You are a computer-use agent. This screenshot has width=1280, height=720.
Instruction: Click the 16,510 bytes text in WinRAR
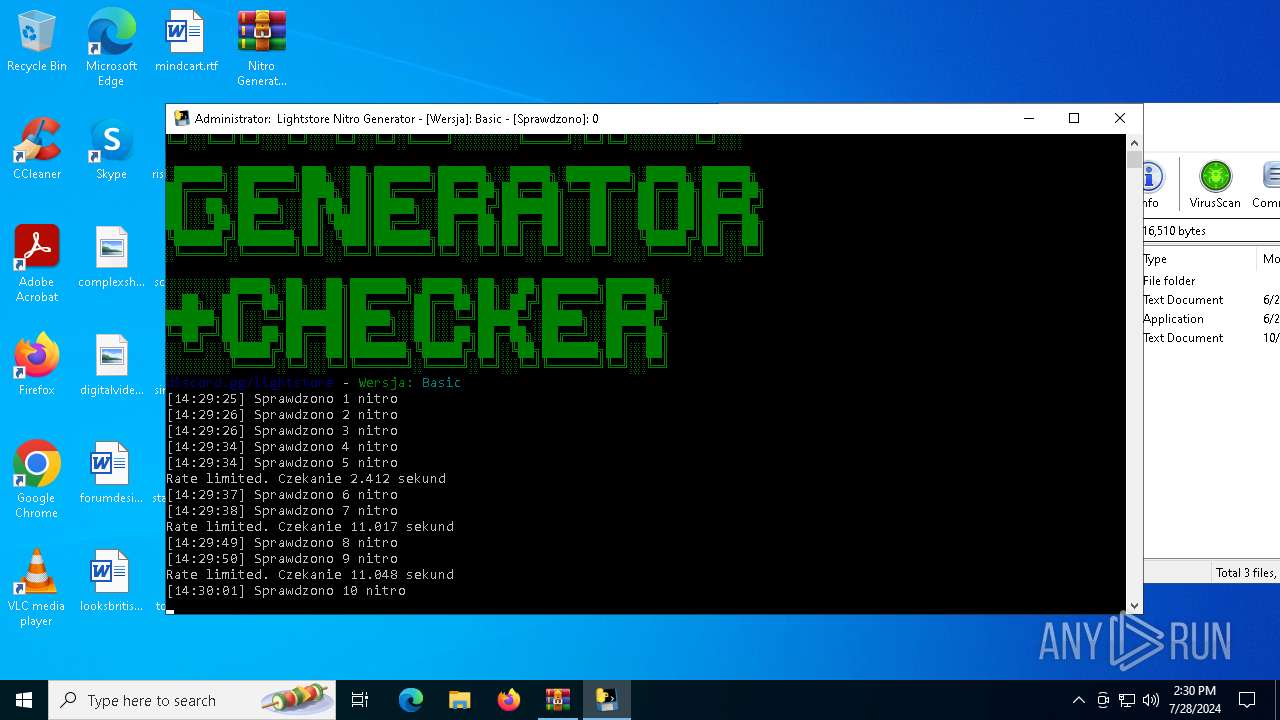[x=1175, y=231]
